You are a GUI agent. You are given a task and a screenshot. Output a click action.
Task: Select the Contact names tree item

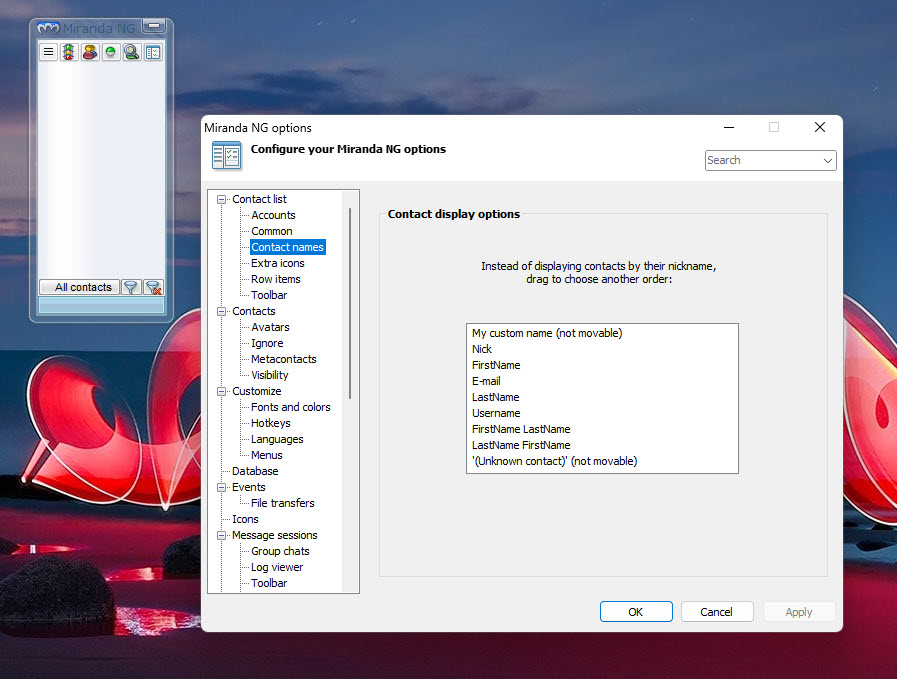288,247
